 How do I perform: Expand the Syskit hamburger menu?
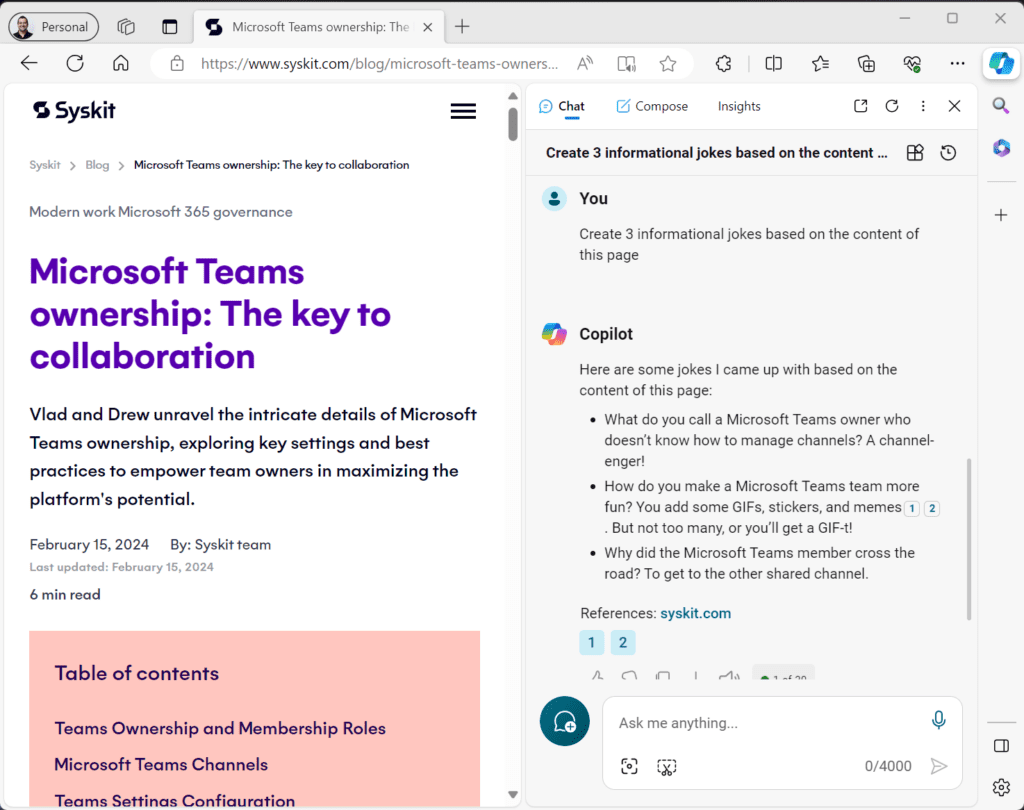463,111
